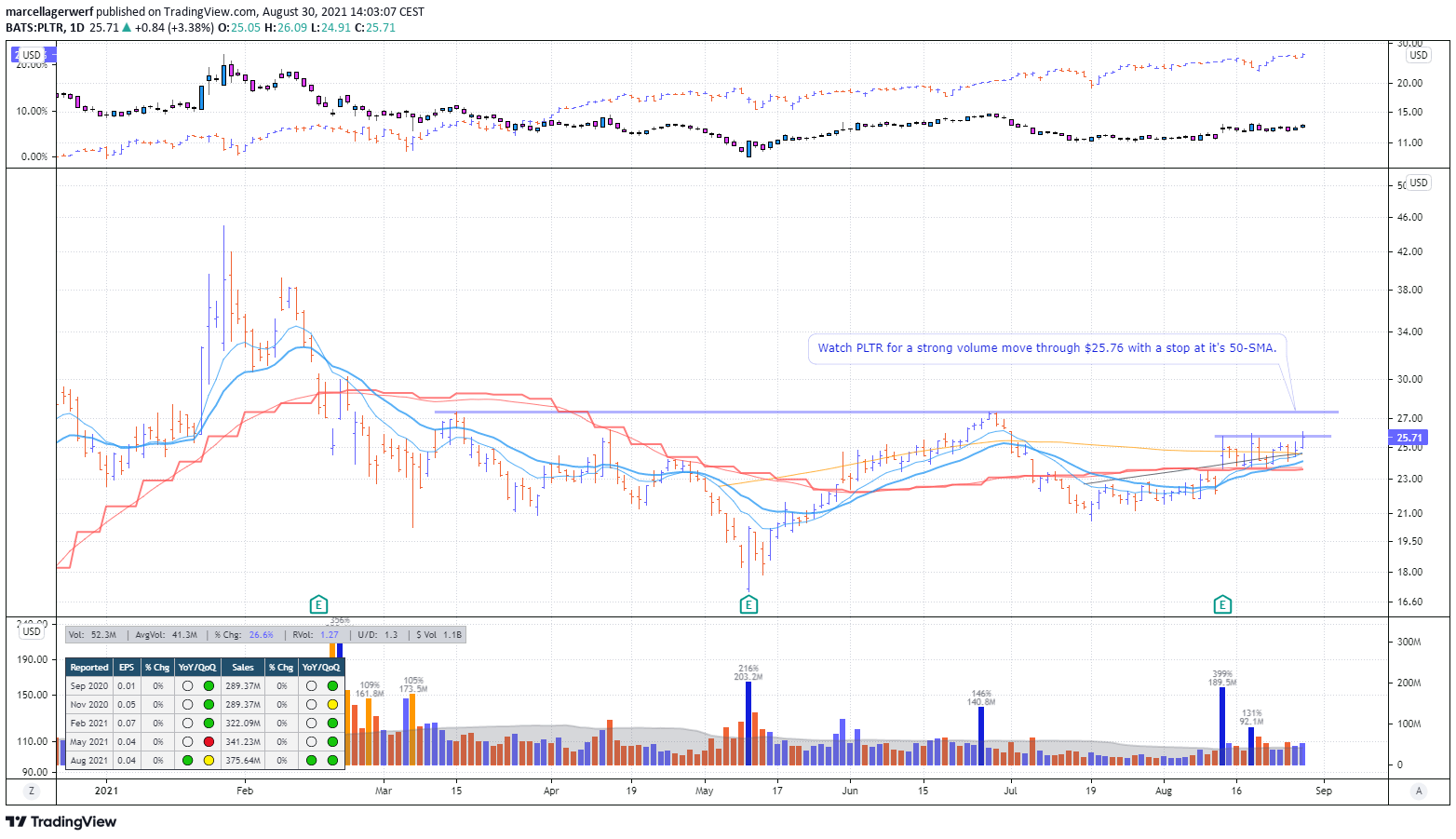Screen dimensions: 1456x839
Task: Click the 341.23M sales value
Action: (243, 742)
